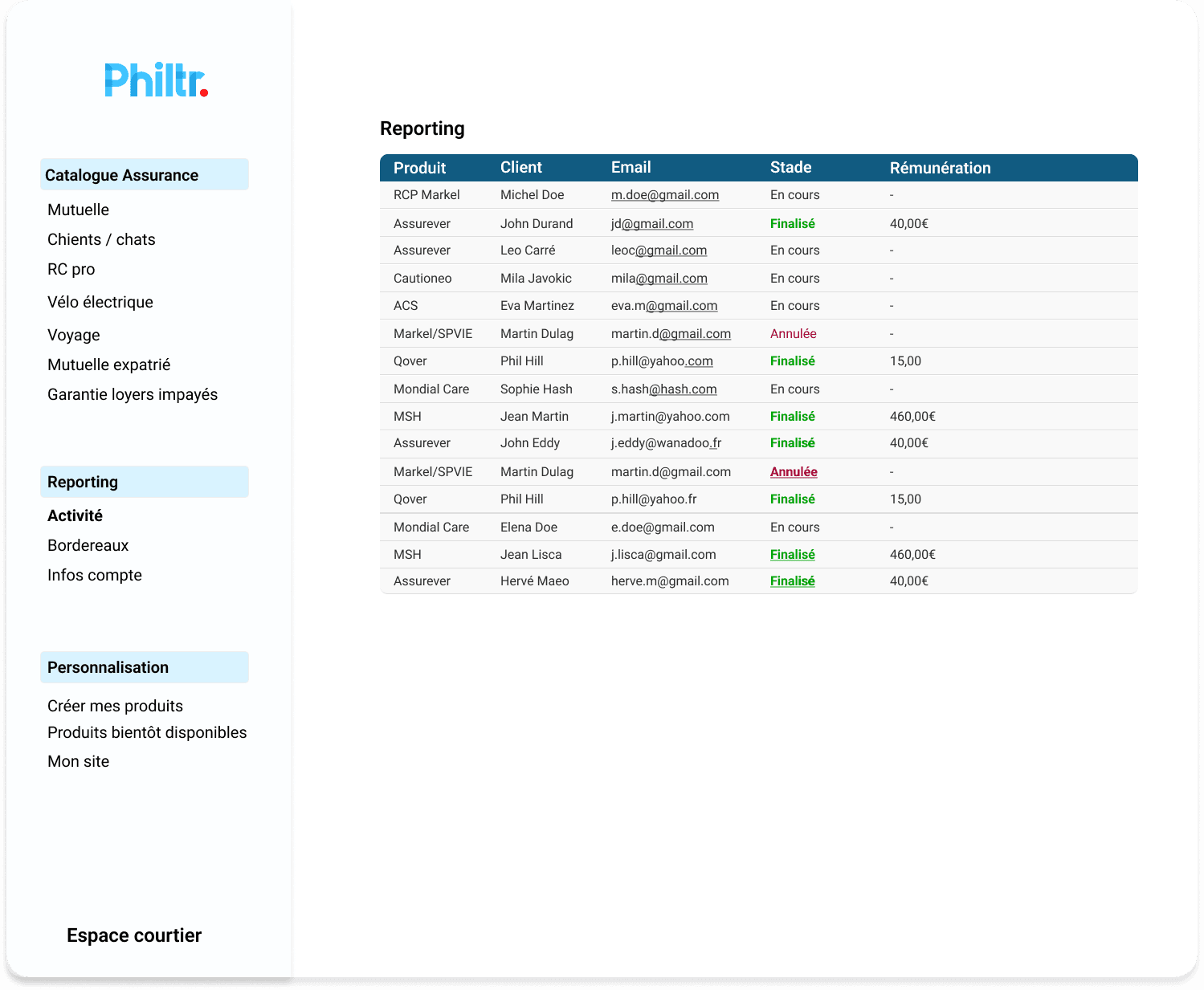Viewport: 1204px width, 990px height.
Task: Open the Reporting section header
Action: point(83,482)
